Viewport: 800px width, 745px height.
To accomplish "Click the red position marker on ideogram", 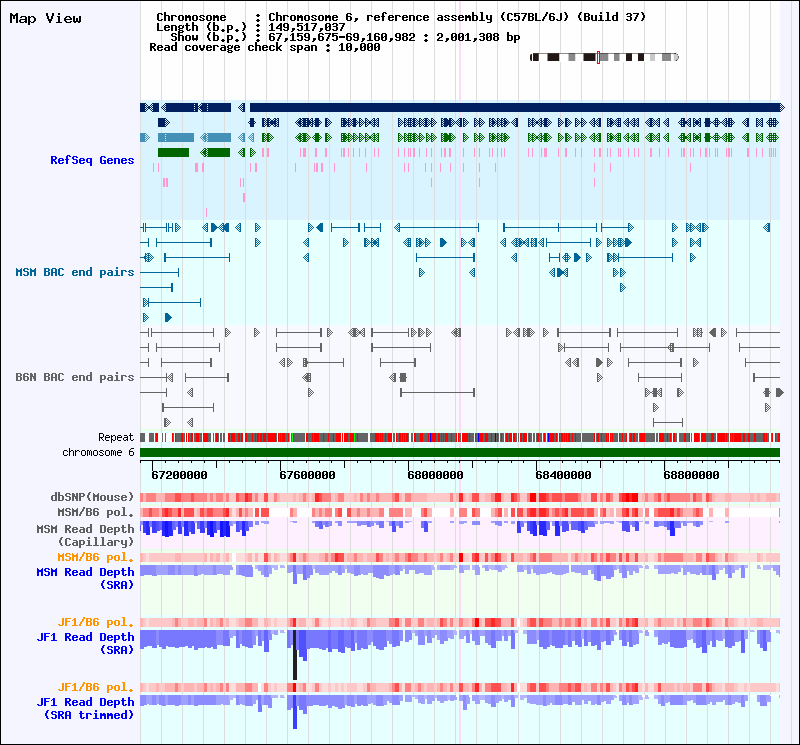I will [598, 57].
